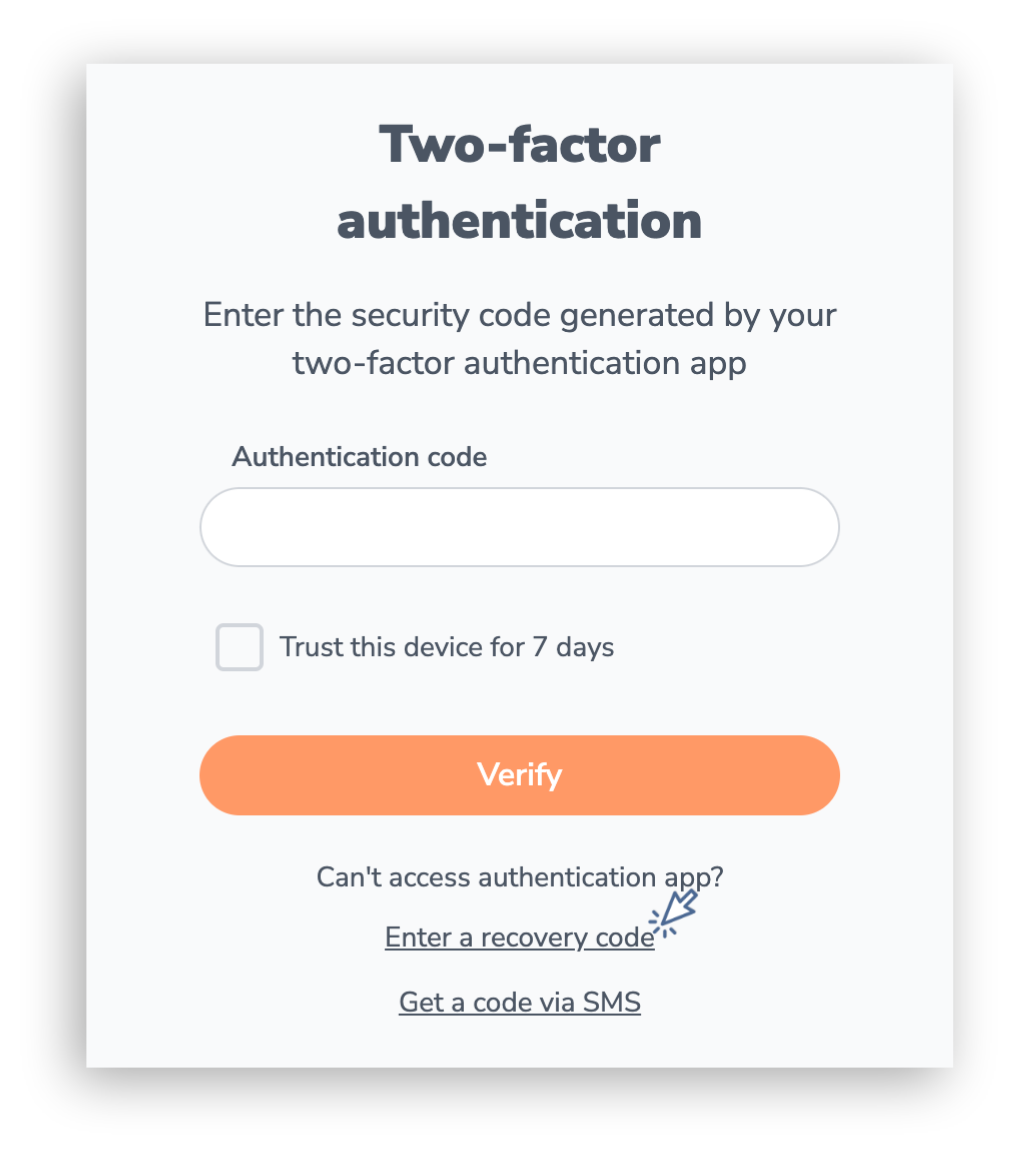Select the recovery code option link
Screen dimensions: 1017x1154
tap(519, 938)
